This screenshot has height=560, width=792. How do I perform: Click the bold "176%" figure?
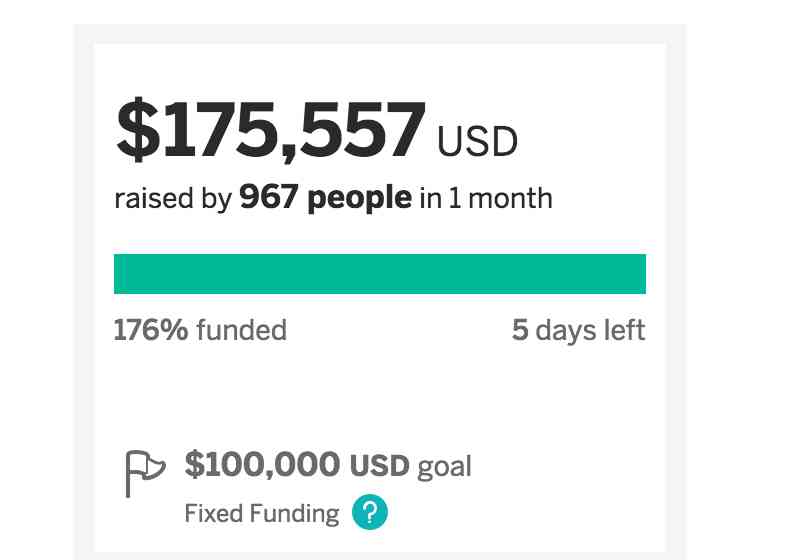pyautogui.click(x=151, y=330)
